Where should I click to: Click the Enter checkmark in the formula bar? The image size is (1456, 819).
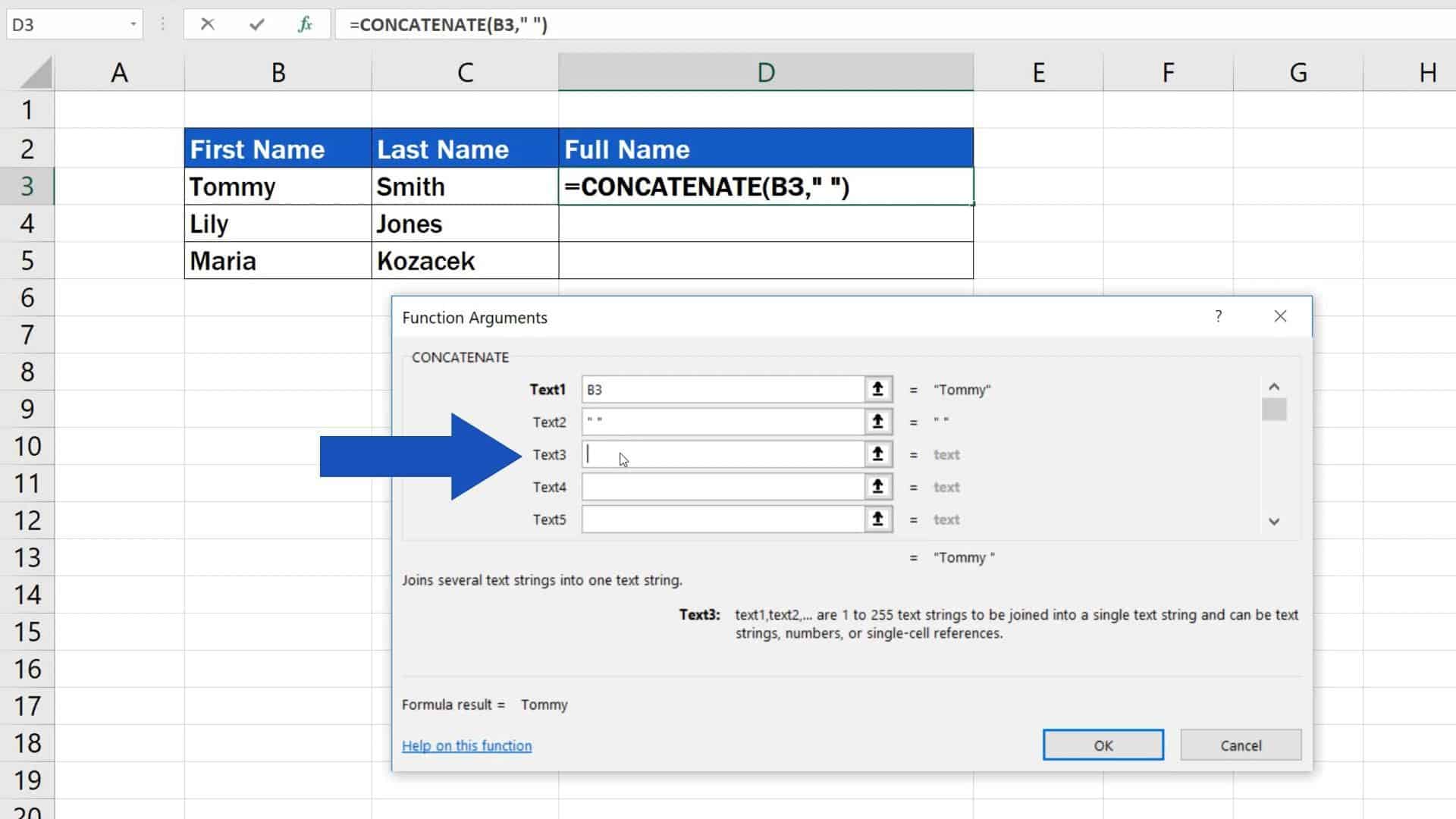pyautogui.click(x=257, y=24)
